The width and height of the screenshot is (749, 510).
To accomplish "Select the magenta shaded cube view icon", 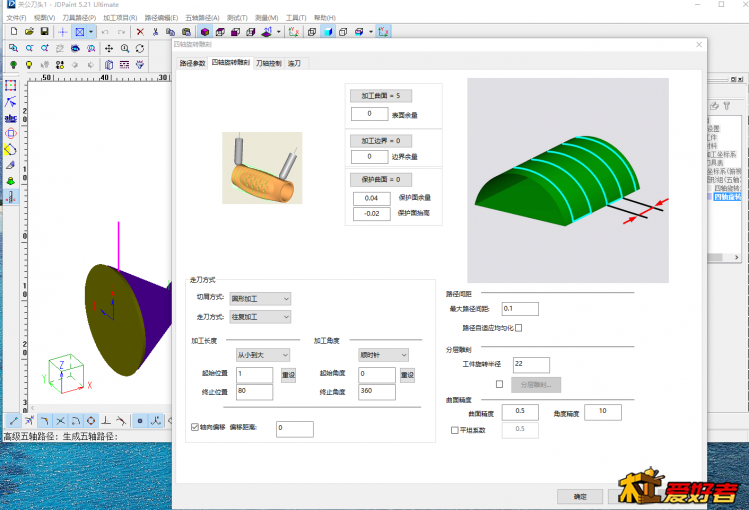I will coord(205,32).
